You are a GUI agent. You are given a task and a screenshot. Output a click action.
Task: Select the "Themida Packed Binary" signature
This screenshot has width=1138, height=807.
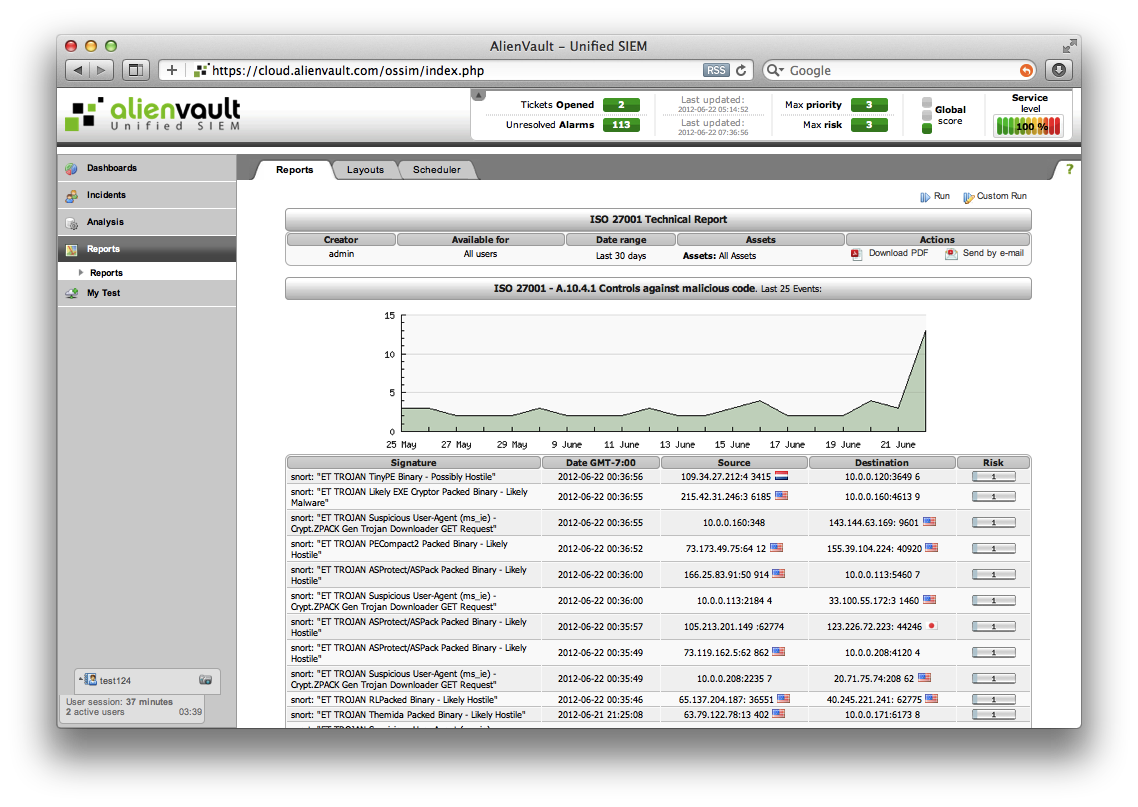(408, 715)
